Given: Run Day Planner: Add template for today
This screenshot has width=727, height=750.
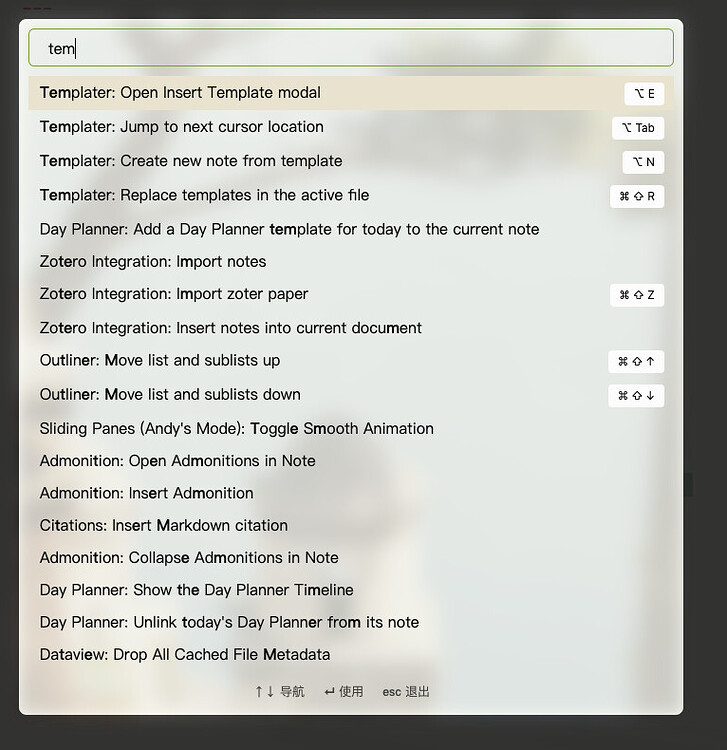Looking at the screenshot, I should point(289,229).
